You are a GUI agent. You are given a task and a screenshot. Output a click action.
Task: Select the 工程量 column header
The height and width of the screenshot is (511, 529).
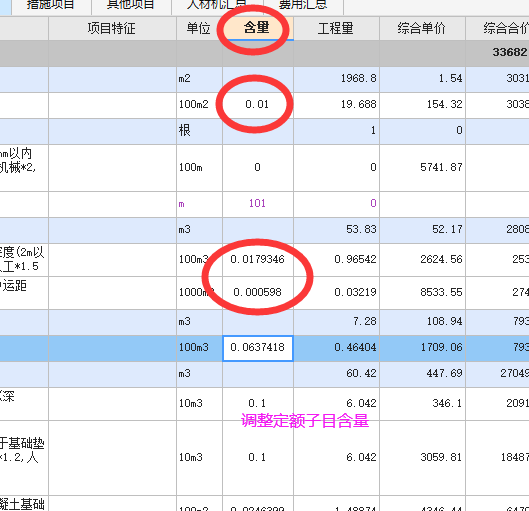(x=336, y=28)
